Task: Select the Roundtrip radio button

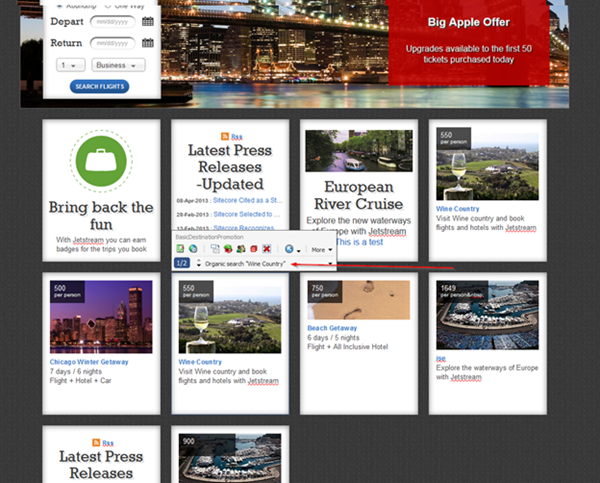Action: [59, 5]
